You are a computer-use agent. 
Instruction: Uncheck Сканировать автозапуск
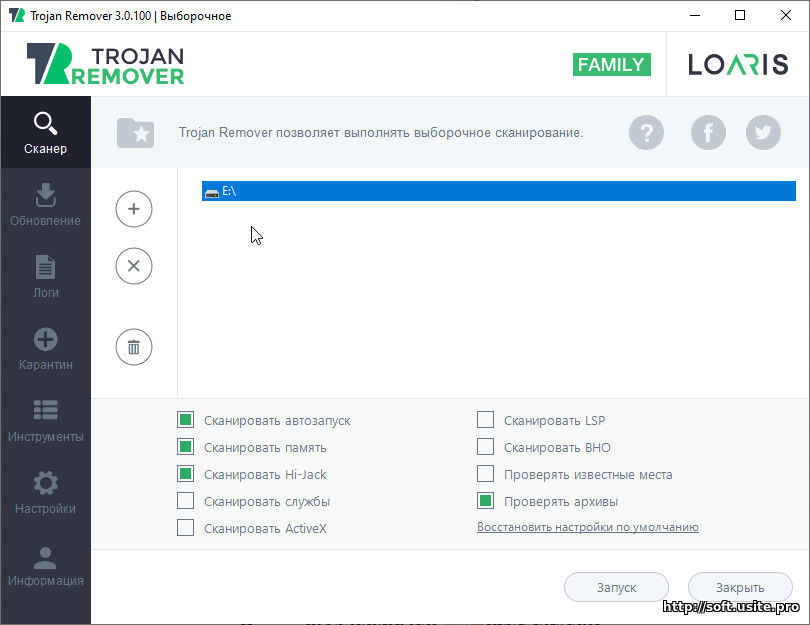[185, 420]
